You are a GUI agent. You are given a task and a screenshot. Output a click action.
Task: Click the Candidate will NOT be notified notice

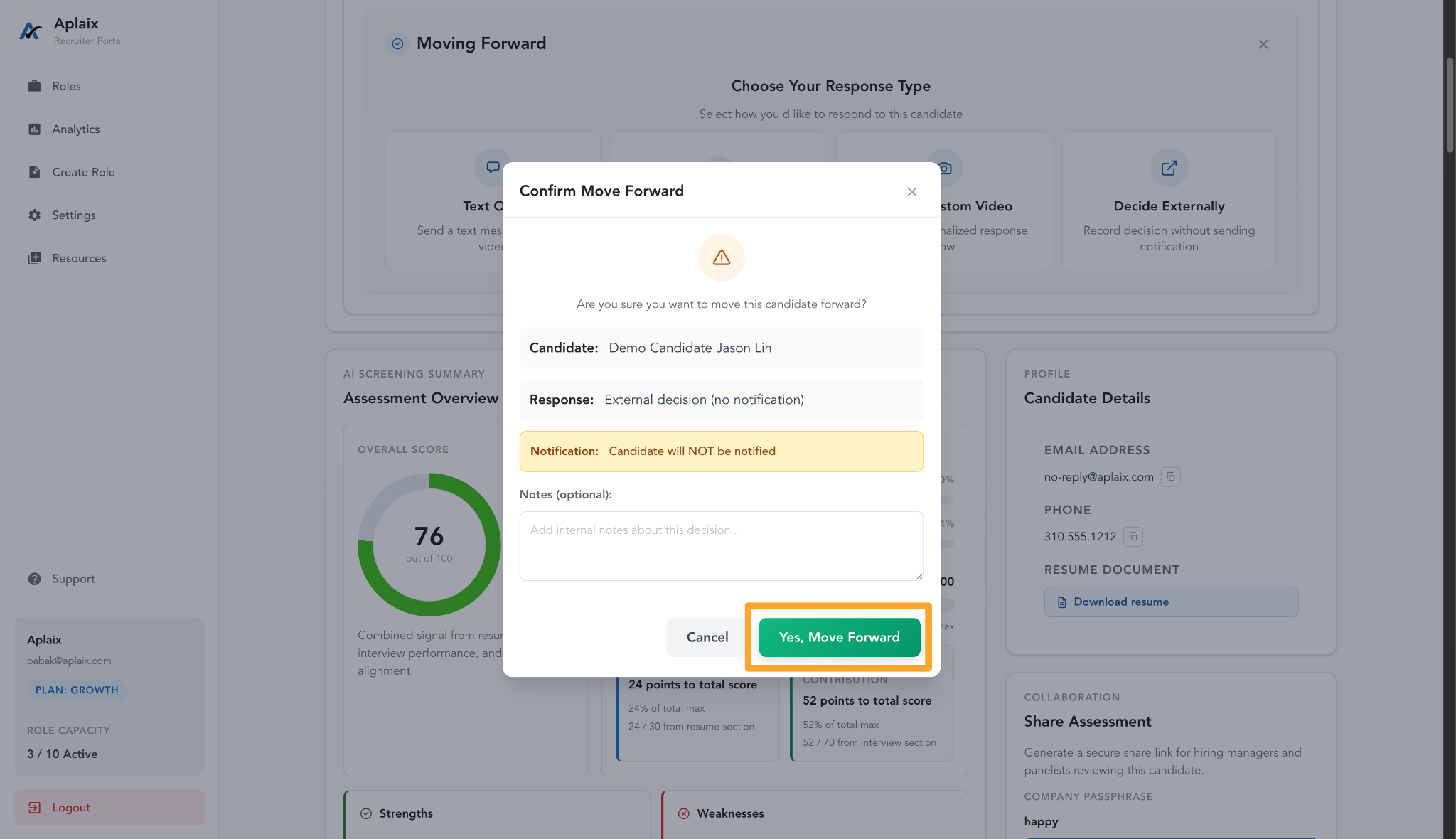pos(722,451)
